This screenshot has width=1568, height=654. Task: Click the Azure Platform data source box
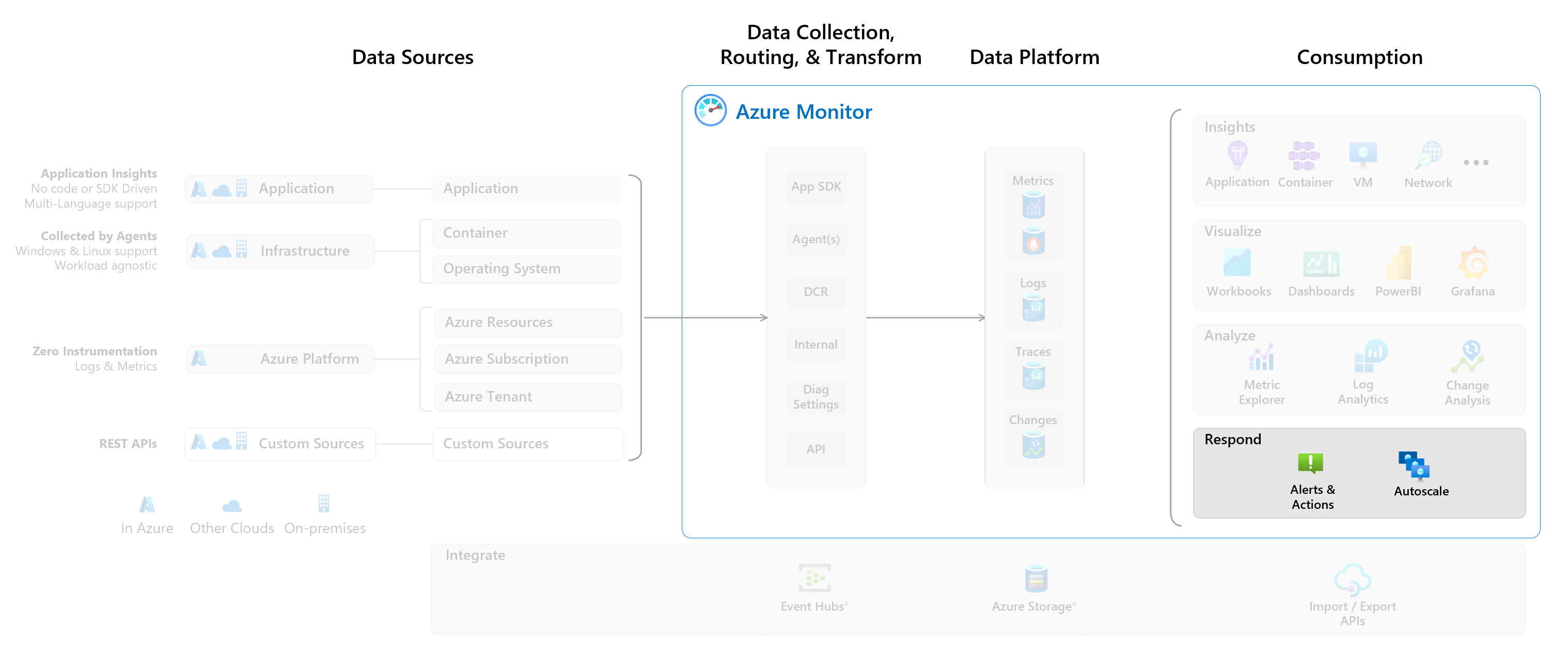pos(279,359)
